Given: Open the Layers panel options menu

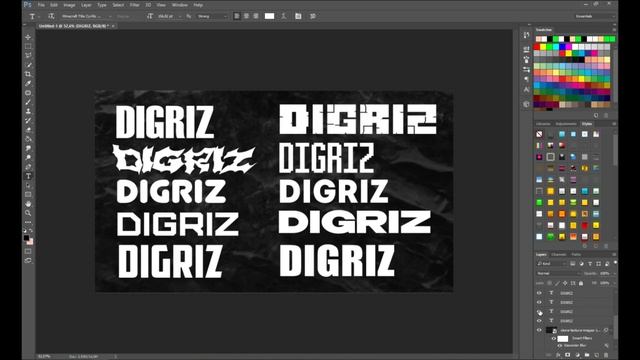Looking at the screenshot, I should coord(614,254).
